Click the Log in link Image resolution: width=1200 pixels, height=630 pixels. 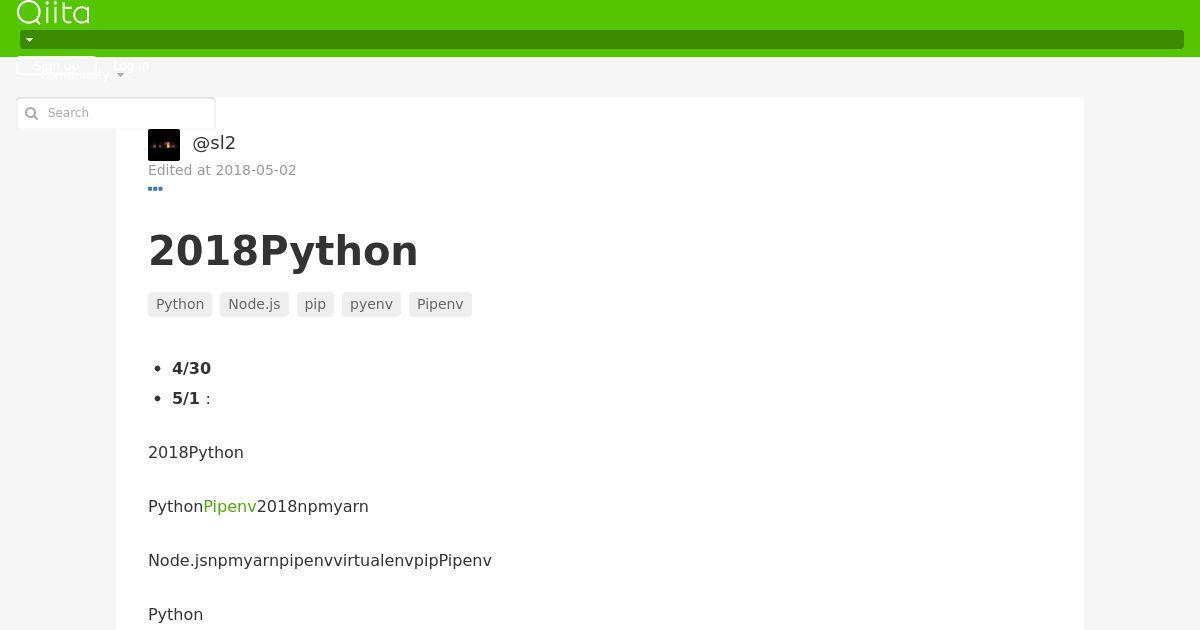pyautogui.click(x=131, y=66)
